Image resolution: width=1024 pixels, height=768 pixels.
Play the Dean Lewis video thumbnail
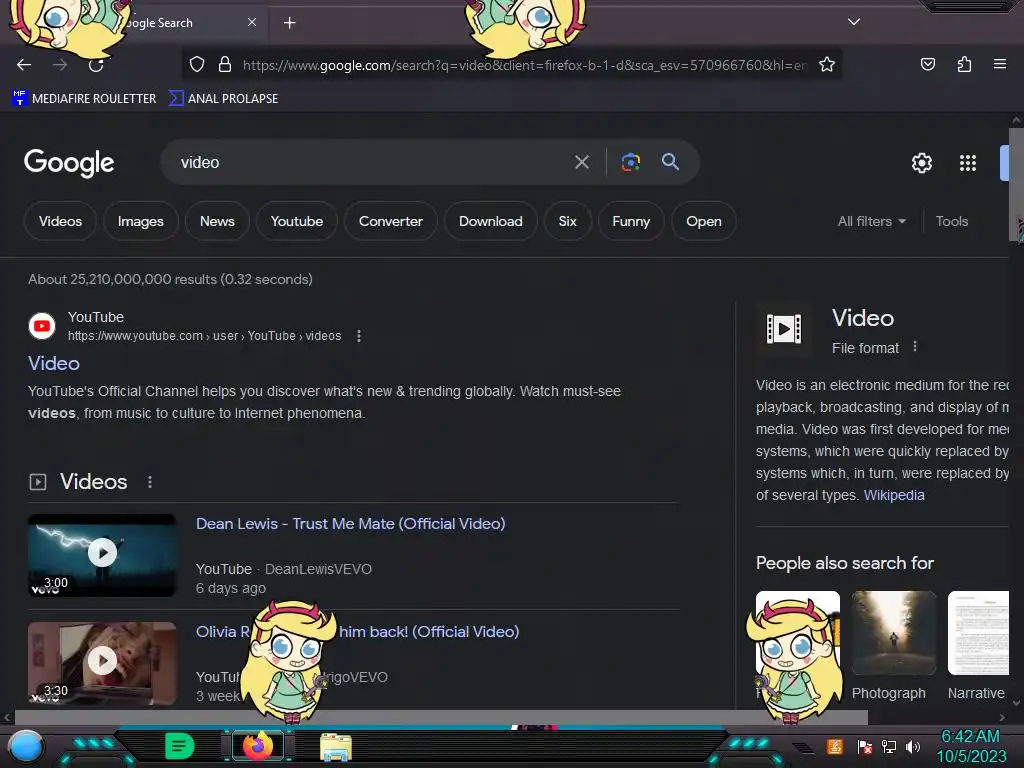pyautogui.click(x=102, y=555)
